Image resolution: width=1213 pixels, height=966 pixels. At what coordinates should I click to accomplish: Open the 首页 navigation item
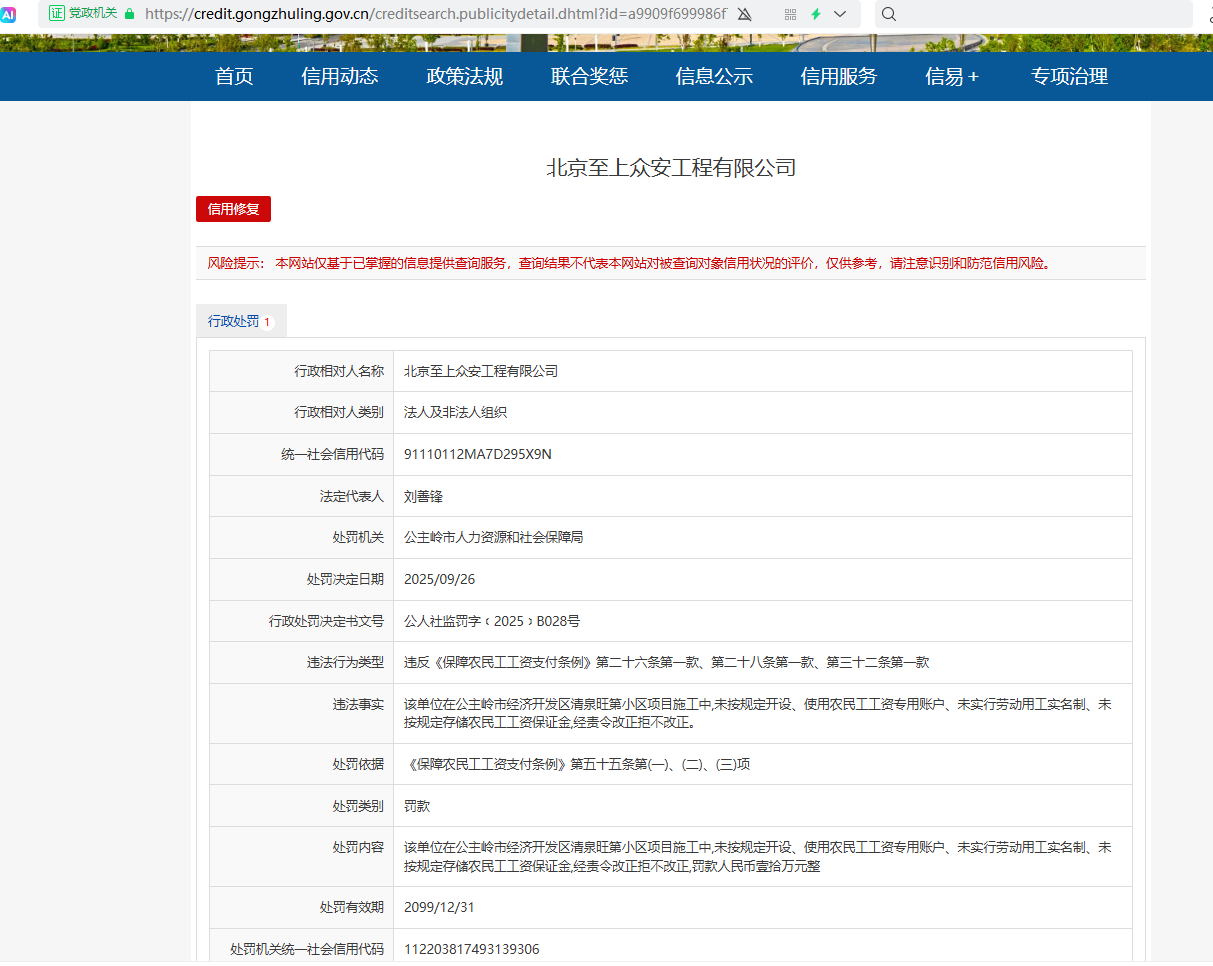pyautogui.click(x=234, y=77)
